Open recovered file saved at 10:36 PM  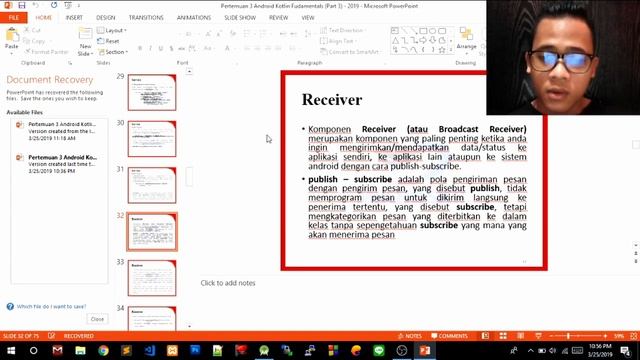point(60,164)
